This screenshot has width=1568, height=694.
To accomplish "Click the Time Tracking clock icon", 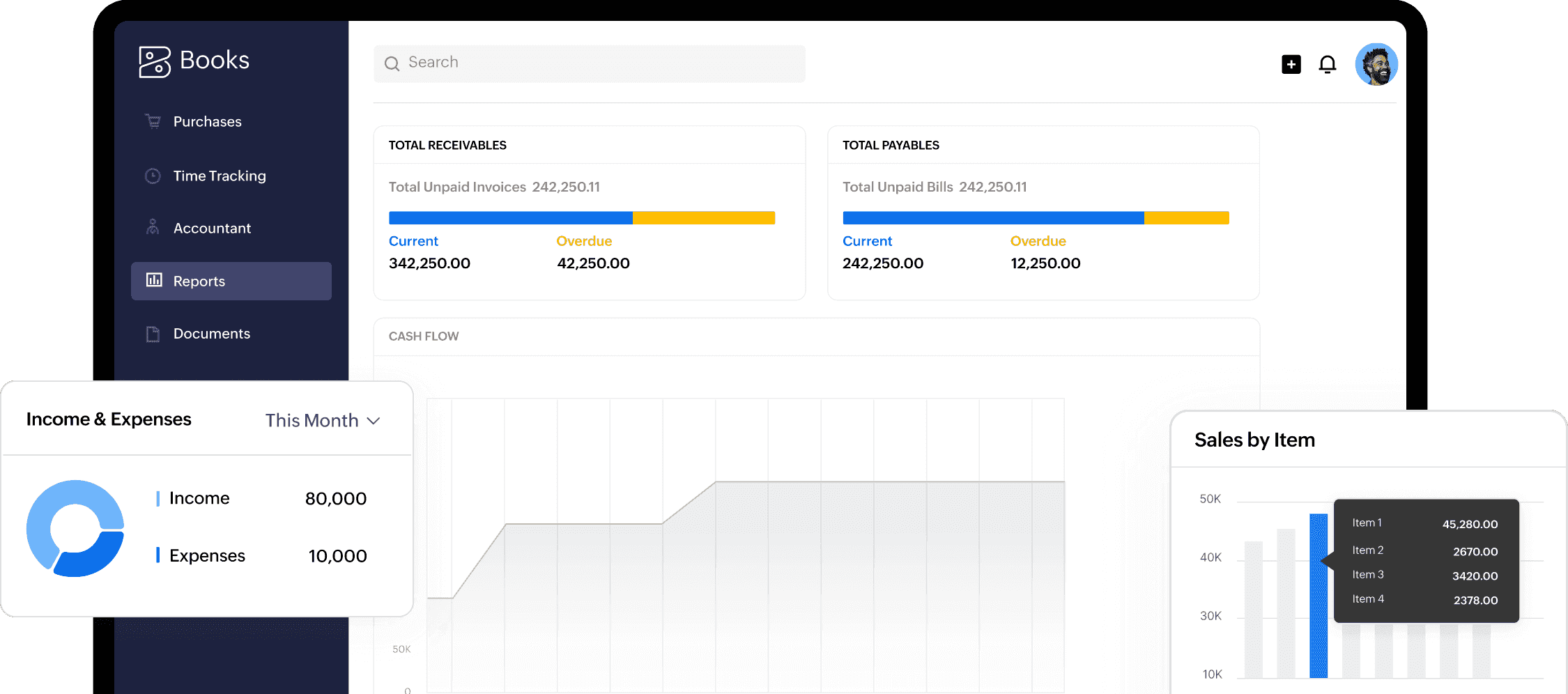I will coord(153,176).
